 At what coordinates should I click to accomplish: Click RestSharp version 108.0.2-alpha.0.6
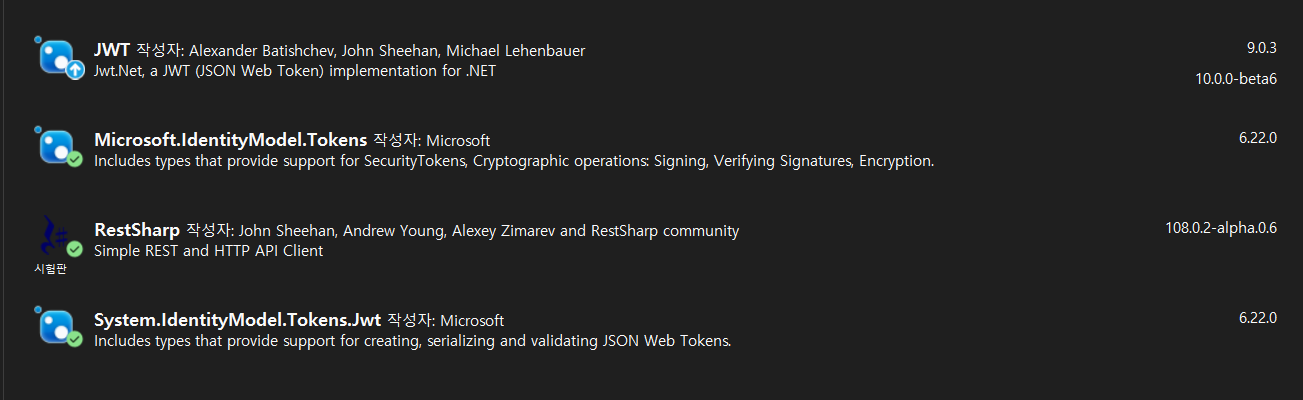click(1222, 227)
